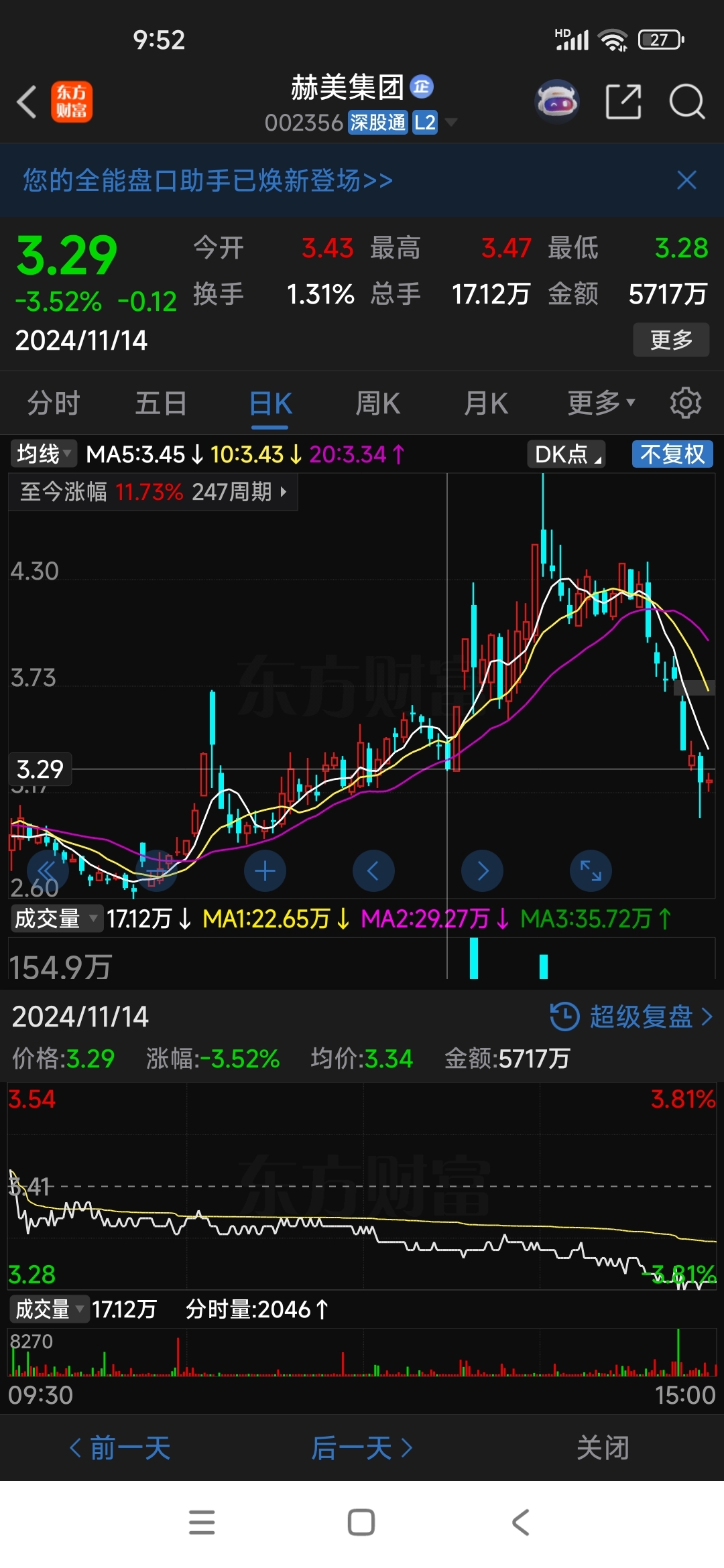The width and height of the screenshot is (724, 1568).
Task: Tap the L2 level tag
Action: click(x=424, y=123)
